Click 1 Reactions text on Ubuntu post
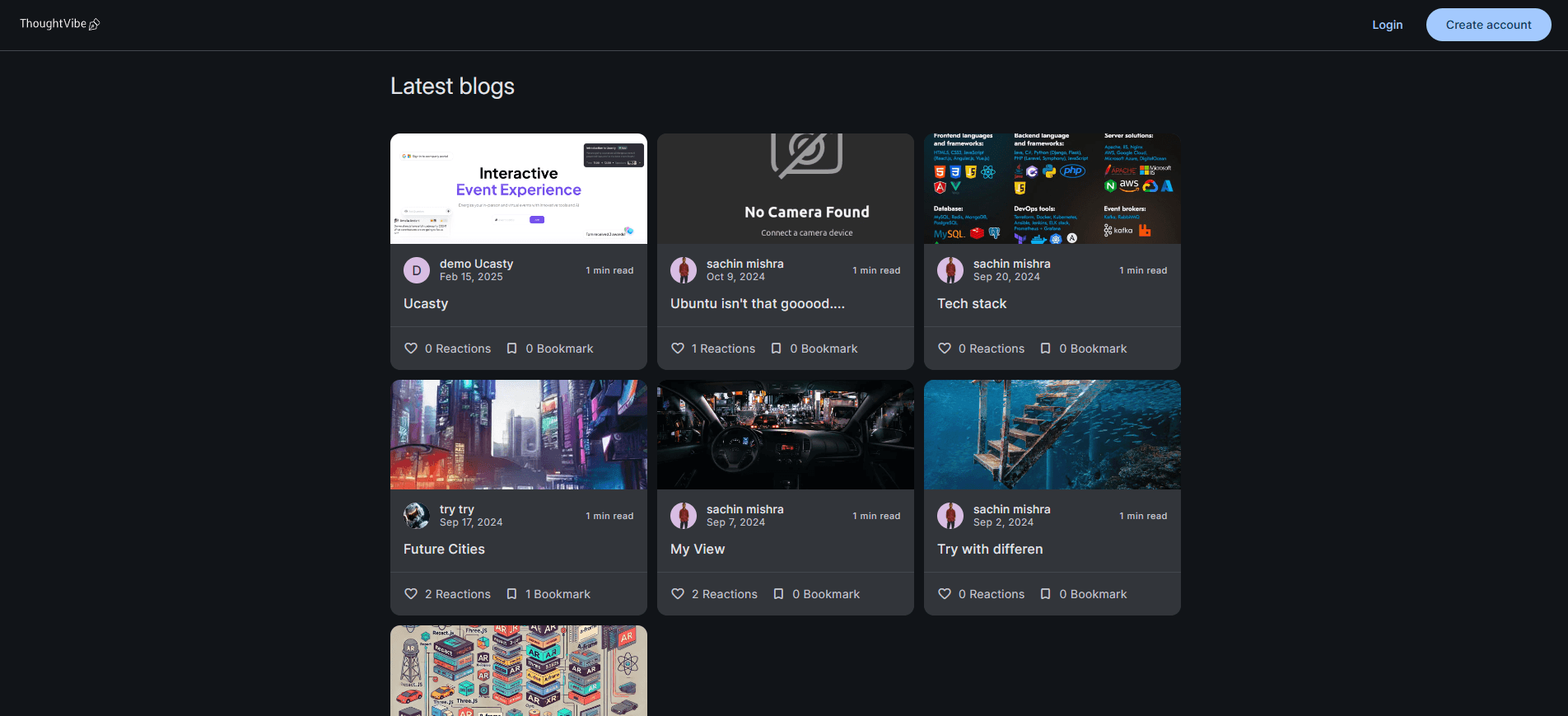 (x=723, y=349)
